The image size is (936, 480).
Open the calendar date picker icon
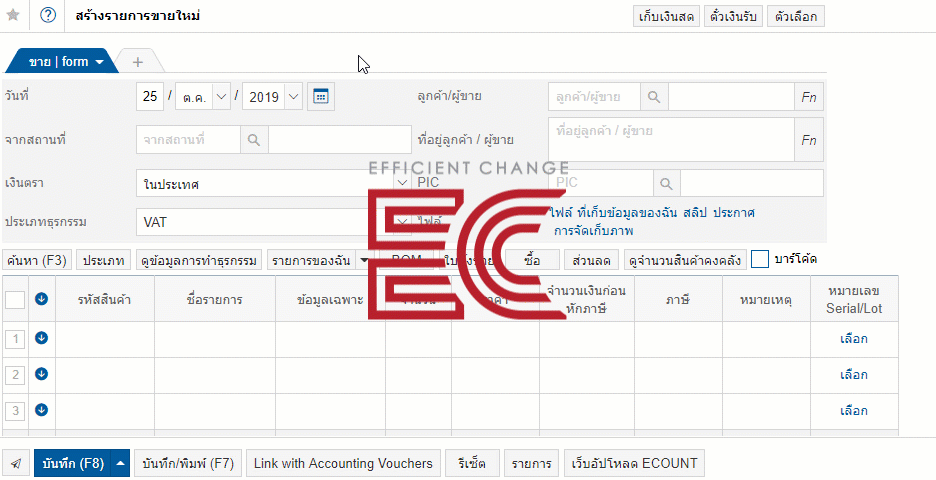point(321,96)
